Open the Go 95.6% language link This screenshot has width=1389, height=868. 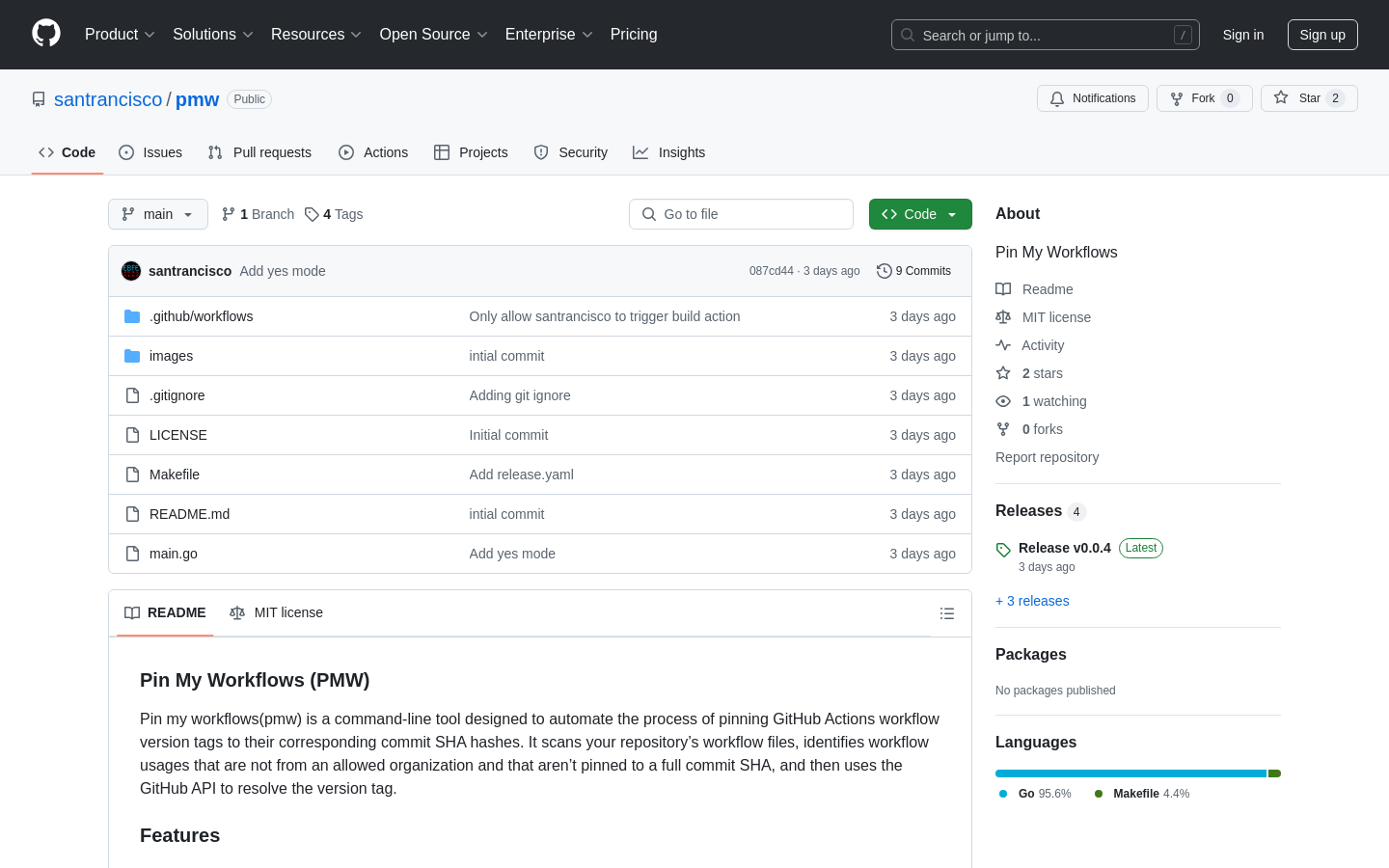click(1035, 794)
